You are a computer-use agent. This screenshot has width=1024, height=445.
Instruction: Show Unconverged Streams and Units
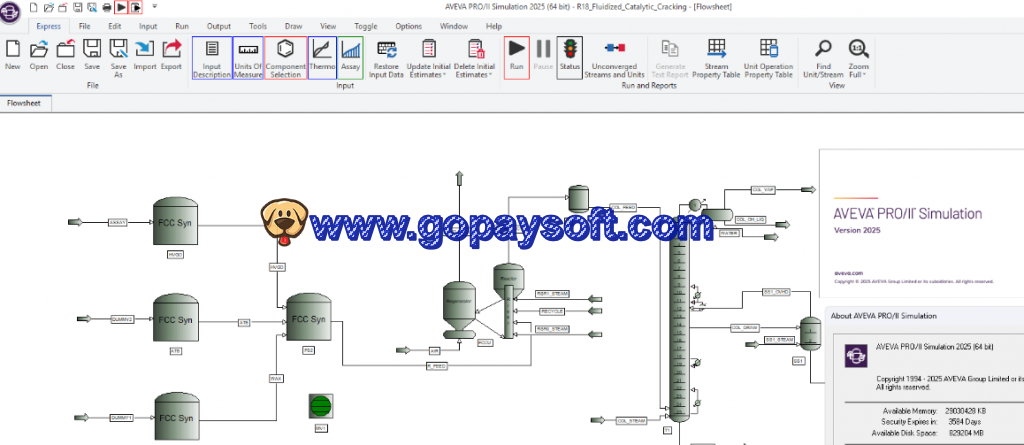coord(614,58)
